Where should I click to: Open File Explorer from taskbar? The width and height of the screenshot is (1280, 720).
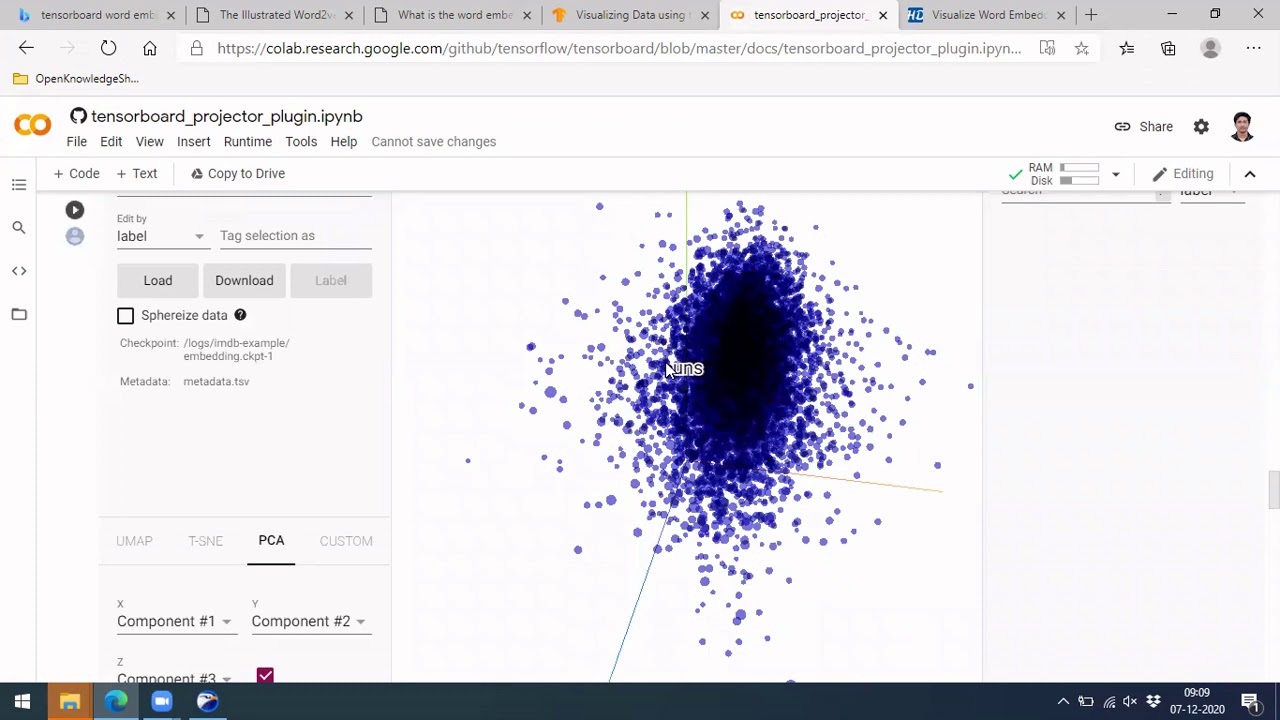(x=69, y=701)
